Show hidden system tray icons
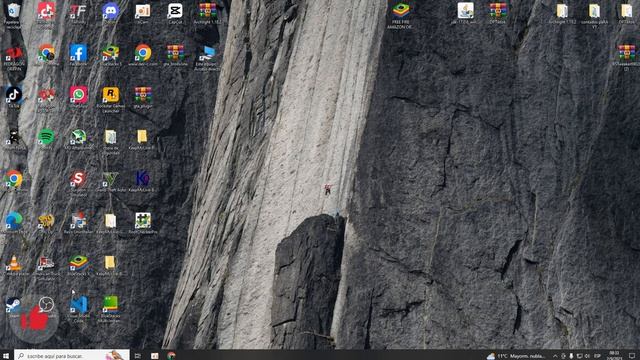640x360 pixels. [555, 356]
